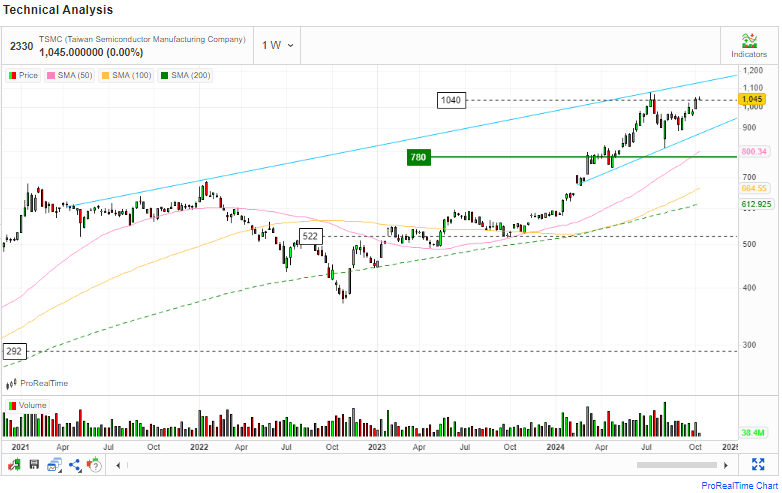
Task: Click the 2330 ticker symbol
Action: coord(21,45)
